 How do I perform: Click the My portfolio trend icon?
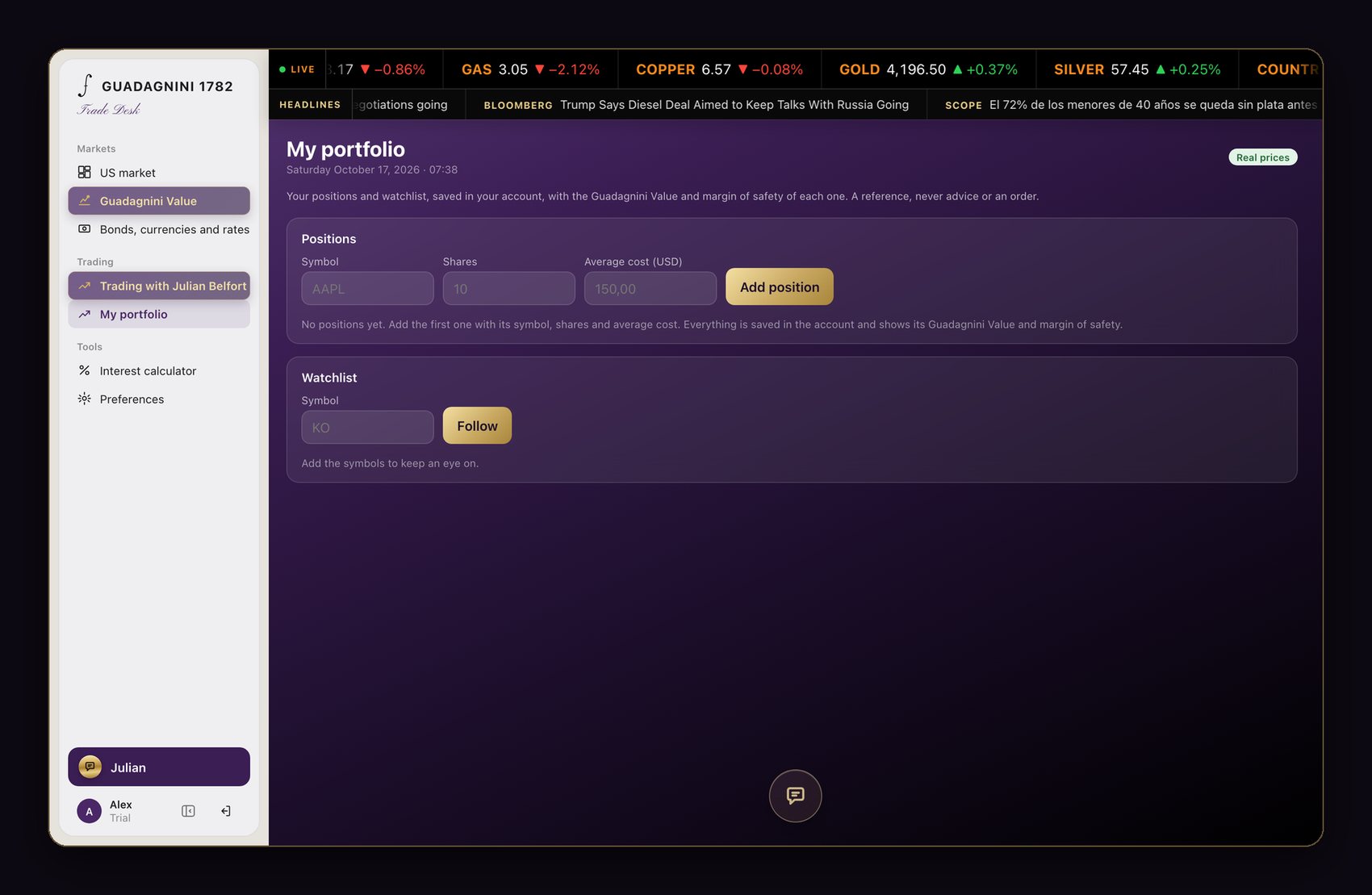(x=84, y=314)
